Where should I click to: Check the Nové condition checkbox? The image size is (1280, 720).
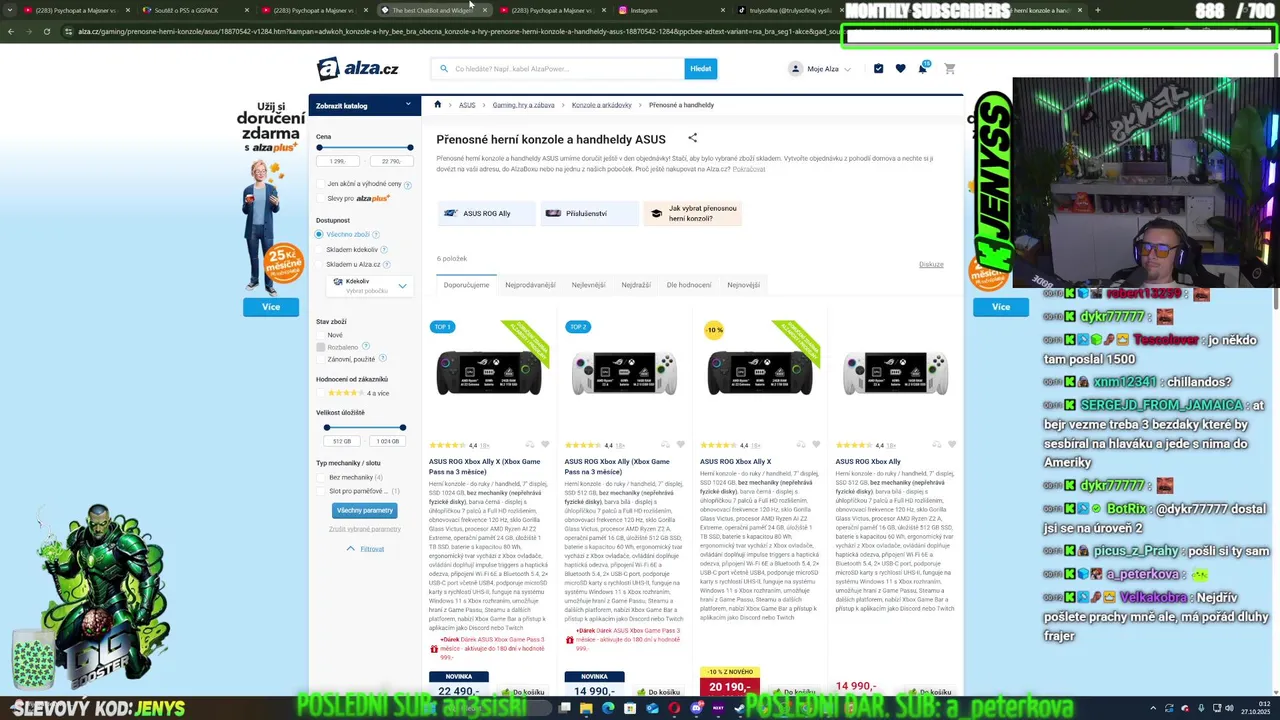pyautogui.click(x=320, y=335)
